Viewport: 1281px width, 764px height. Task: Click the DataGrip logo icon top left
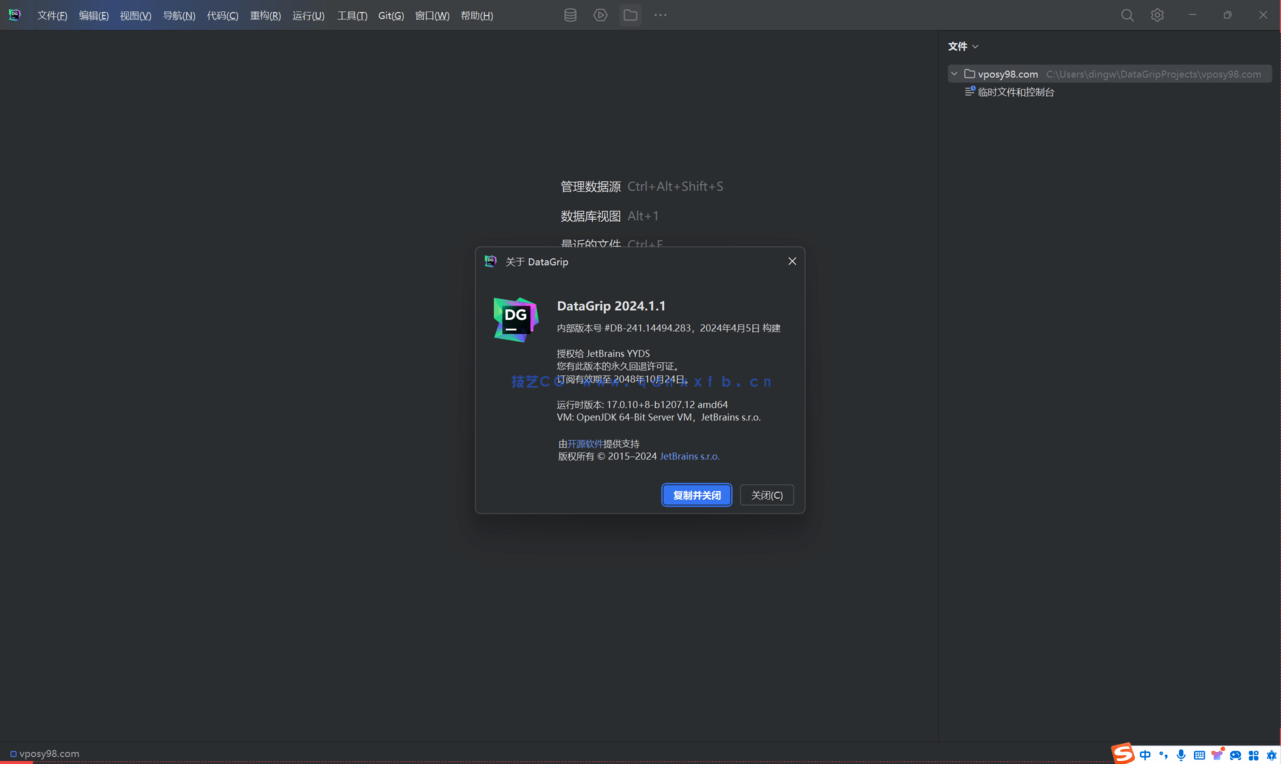pyautogui.click(x=14, y=15)
